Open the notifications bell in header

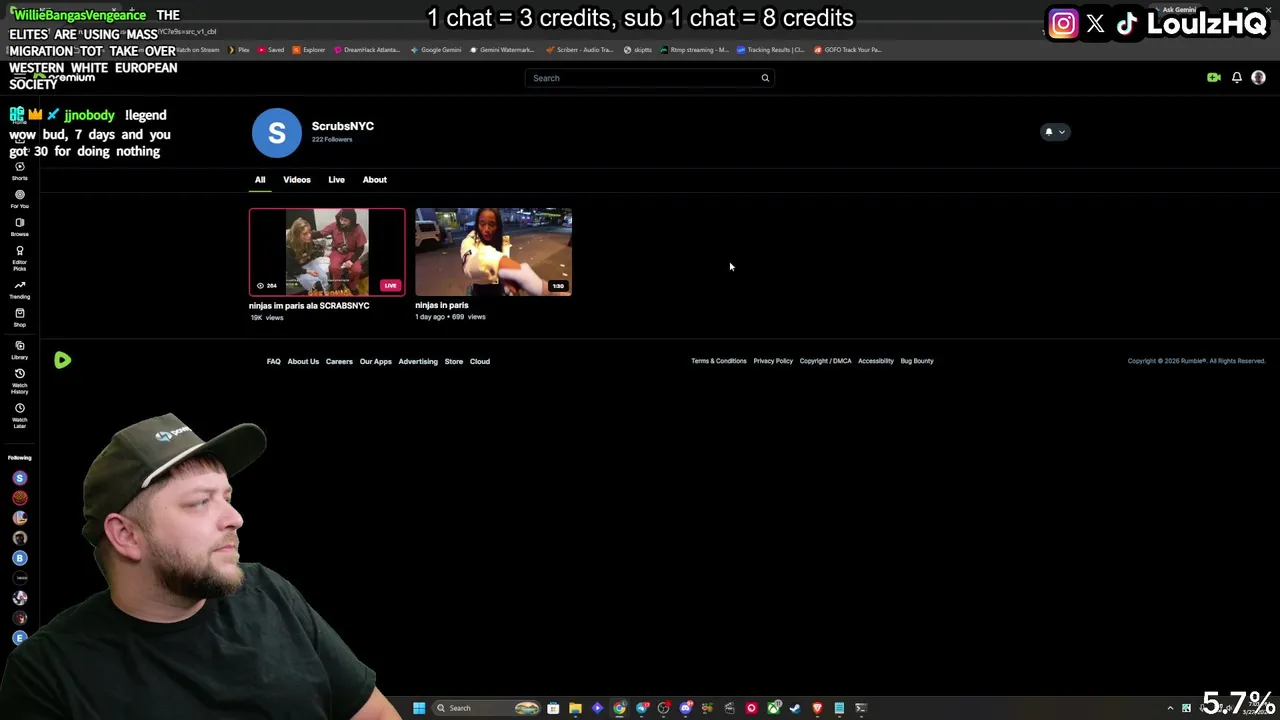pos(1237,78)
